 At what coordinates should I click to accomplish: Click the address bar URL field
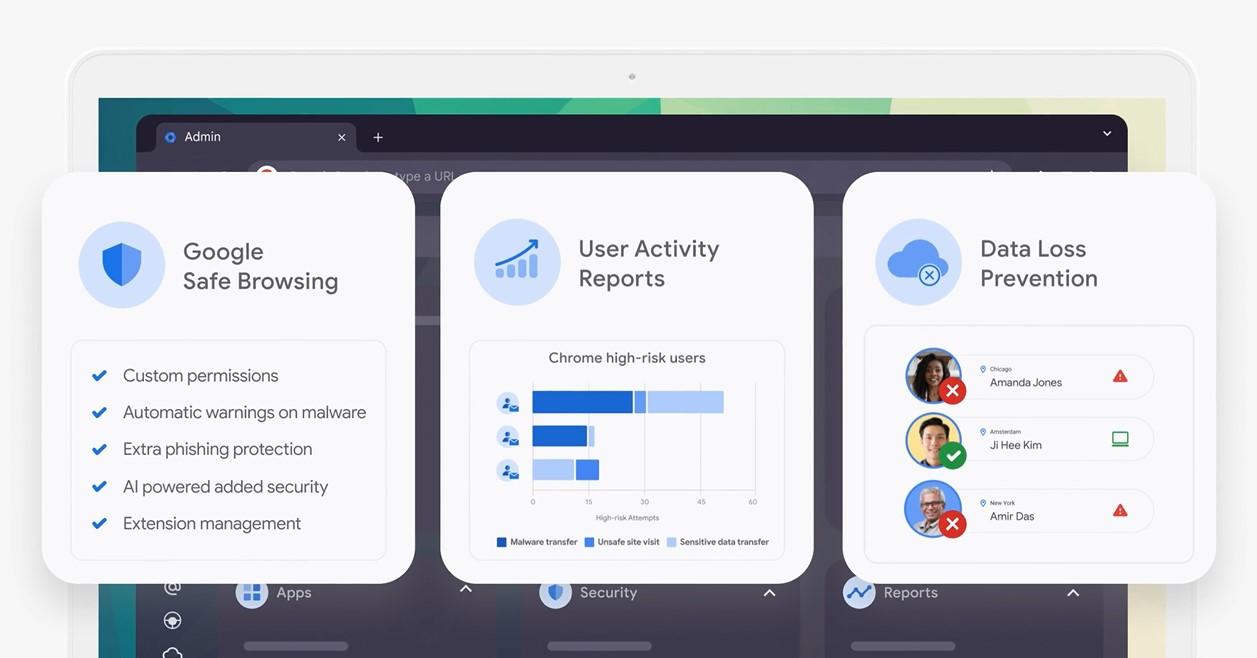pyautogui.click(x=630, y=175)
